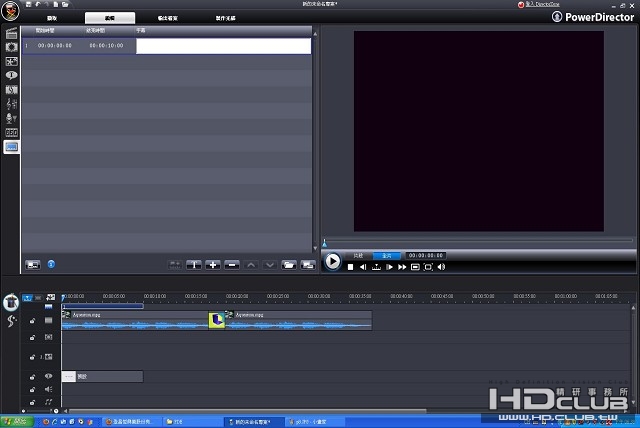Switch preview to Movie mode
Screen dimensions: 640x428
[x=386, y=256]
